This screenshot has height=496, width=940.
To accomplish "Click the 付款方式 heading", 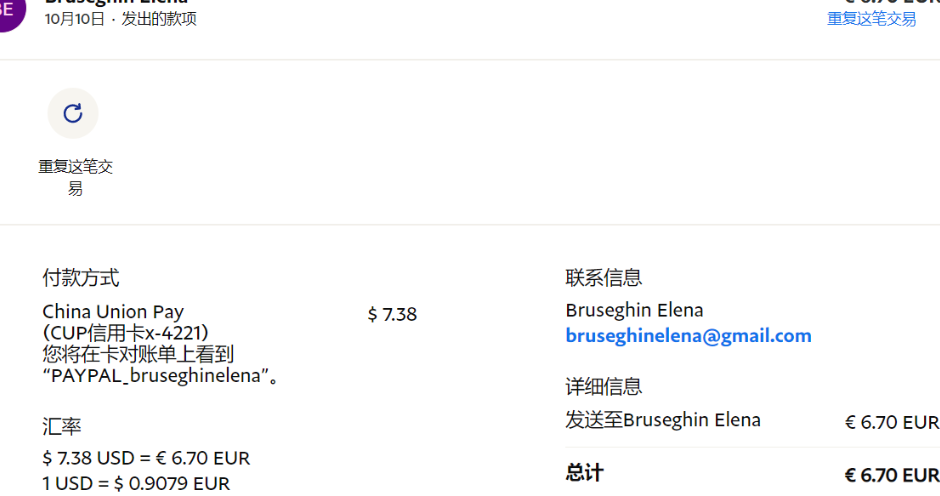I will pyautogui.click(x=81, y=278).
